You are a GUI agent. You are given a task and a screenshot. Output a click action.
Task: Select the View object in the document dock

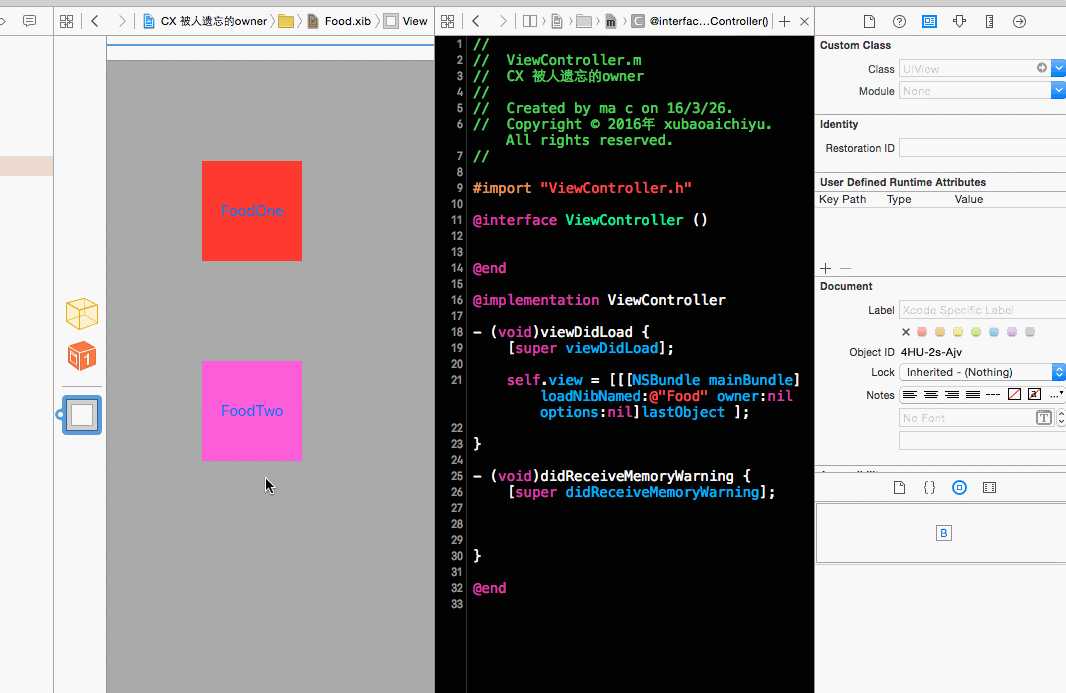82,415
